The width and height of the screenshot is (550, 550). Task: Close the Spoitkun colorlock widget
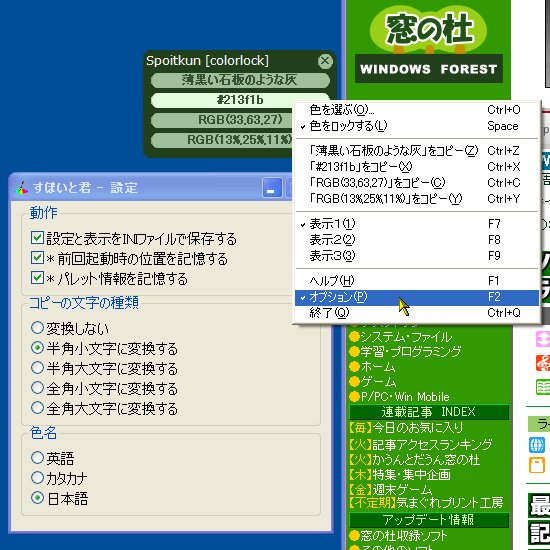pos(325,61)
